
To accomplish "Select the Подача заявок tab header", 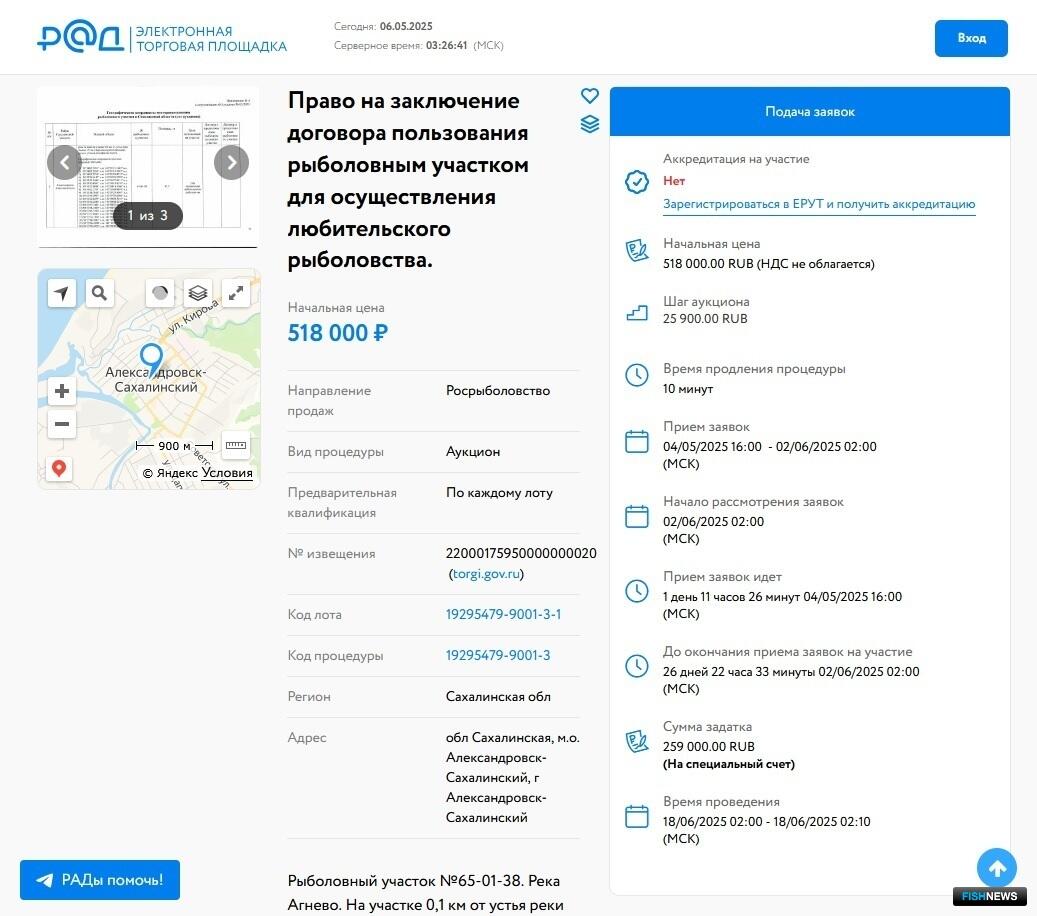I will pyautogui.click(x=809, y=112).
